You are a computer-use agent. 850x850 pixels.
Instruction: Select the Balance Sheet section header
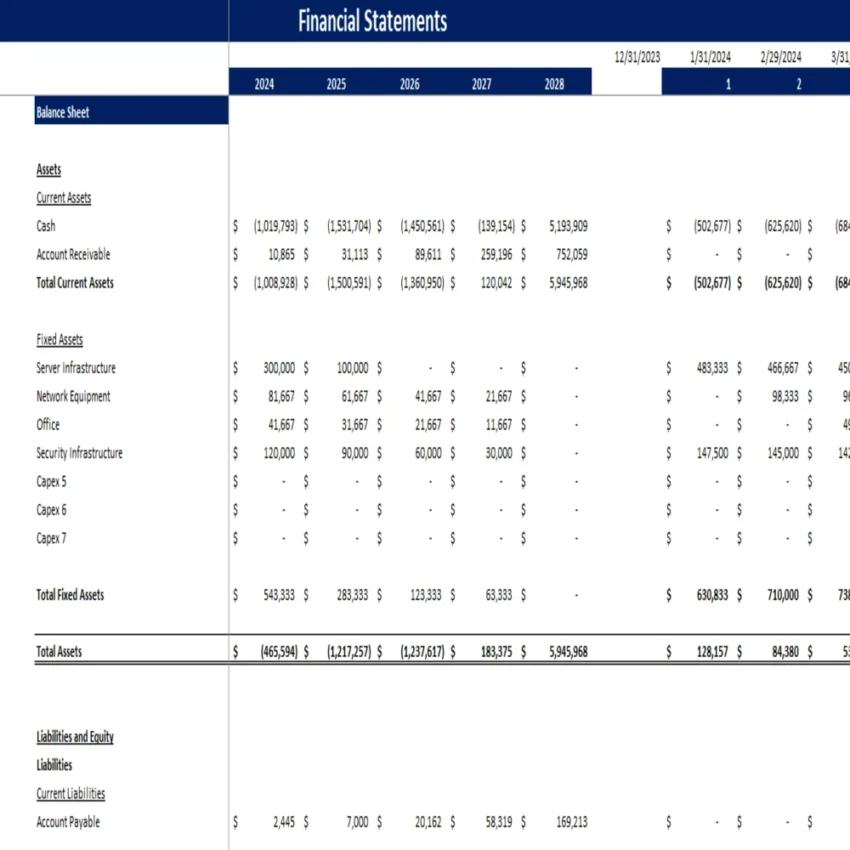click(x=61, y=112)
